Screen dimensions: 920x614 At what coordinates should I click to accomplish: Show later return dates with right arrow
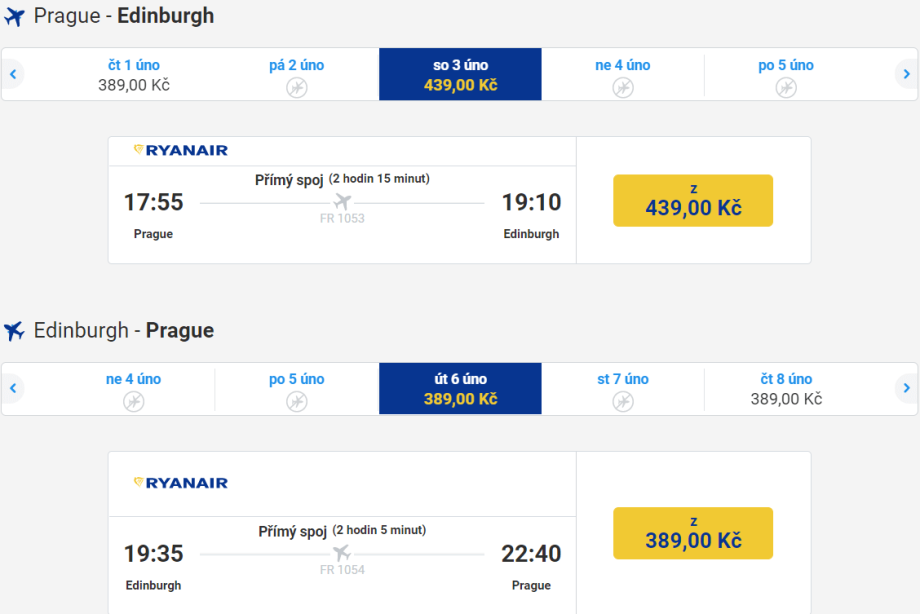click(x=906, y=388)
